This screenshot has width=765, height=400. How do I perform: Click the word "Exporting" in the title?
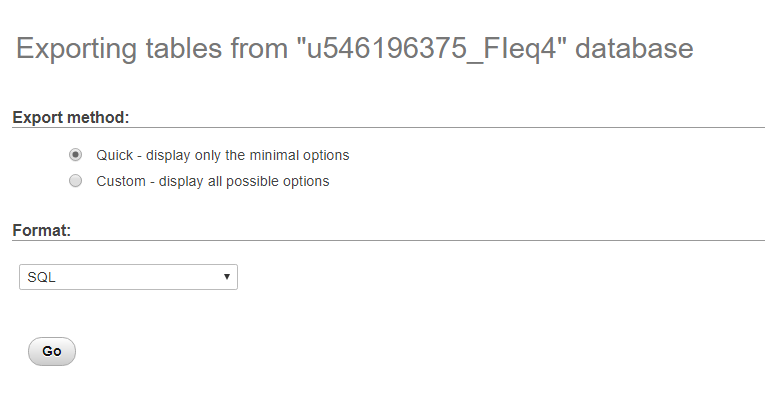[x=80, y=48]
